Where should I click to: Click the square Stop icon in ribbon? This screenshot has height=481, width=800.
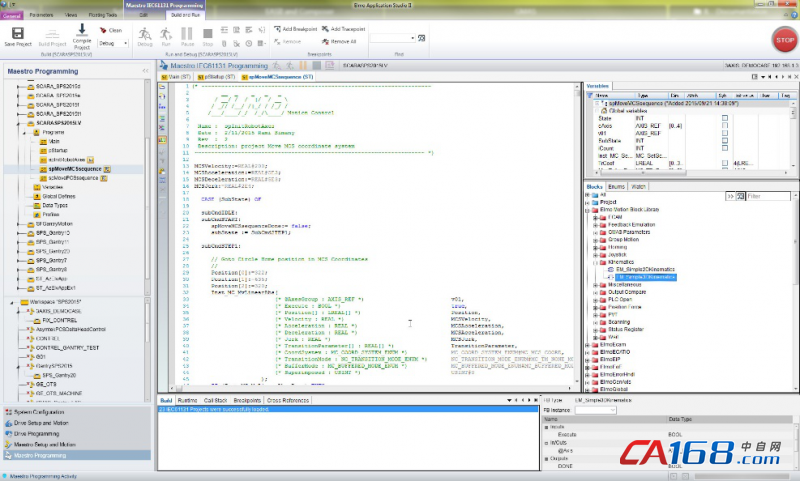point(208,34)
